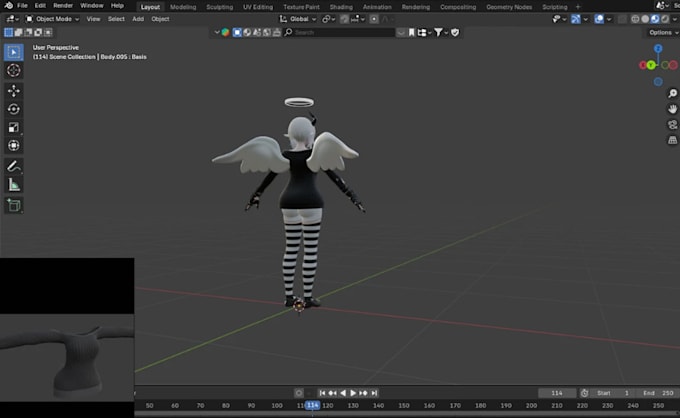Set selection mode to new selection
The image size is (680, 418).
(x=8, y=33)
